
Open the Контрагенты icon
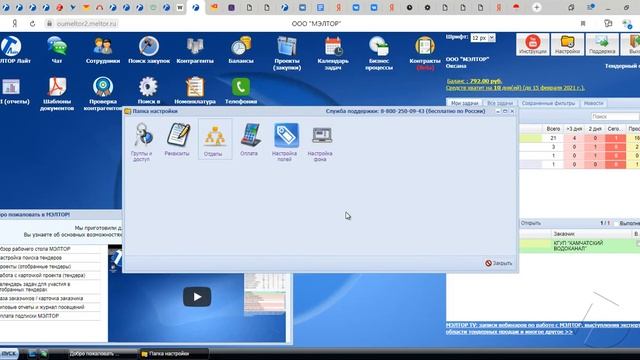tap(195, 49)
